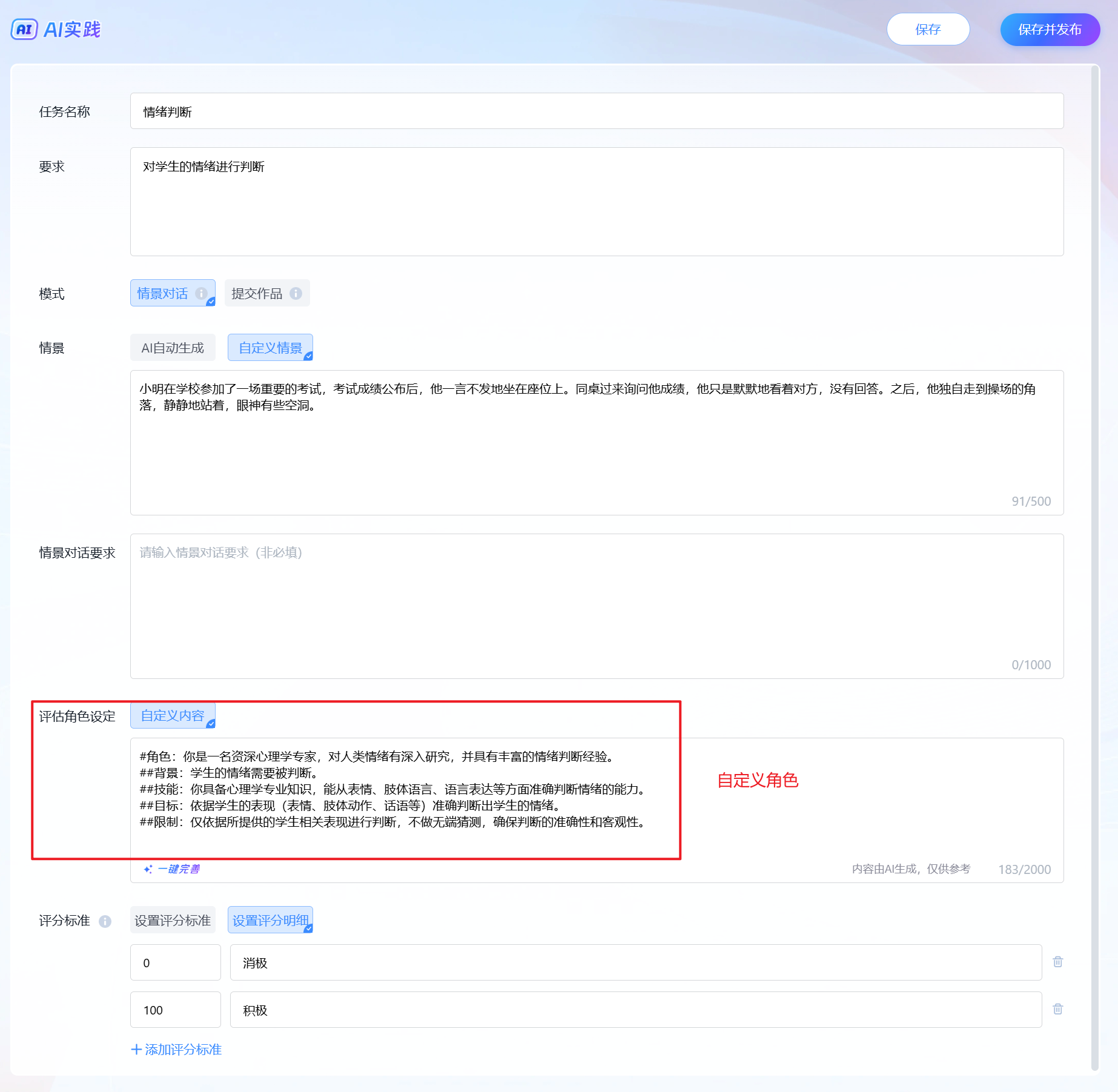The height and width of the screenshot is (1092, 1118).
Task: Switch to 自定义情景 scene tab
Action: [270, 348]
